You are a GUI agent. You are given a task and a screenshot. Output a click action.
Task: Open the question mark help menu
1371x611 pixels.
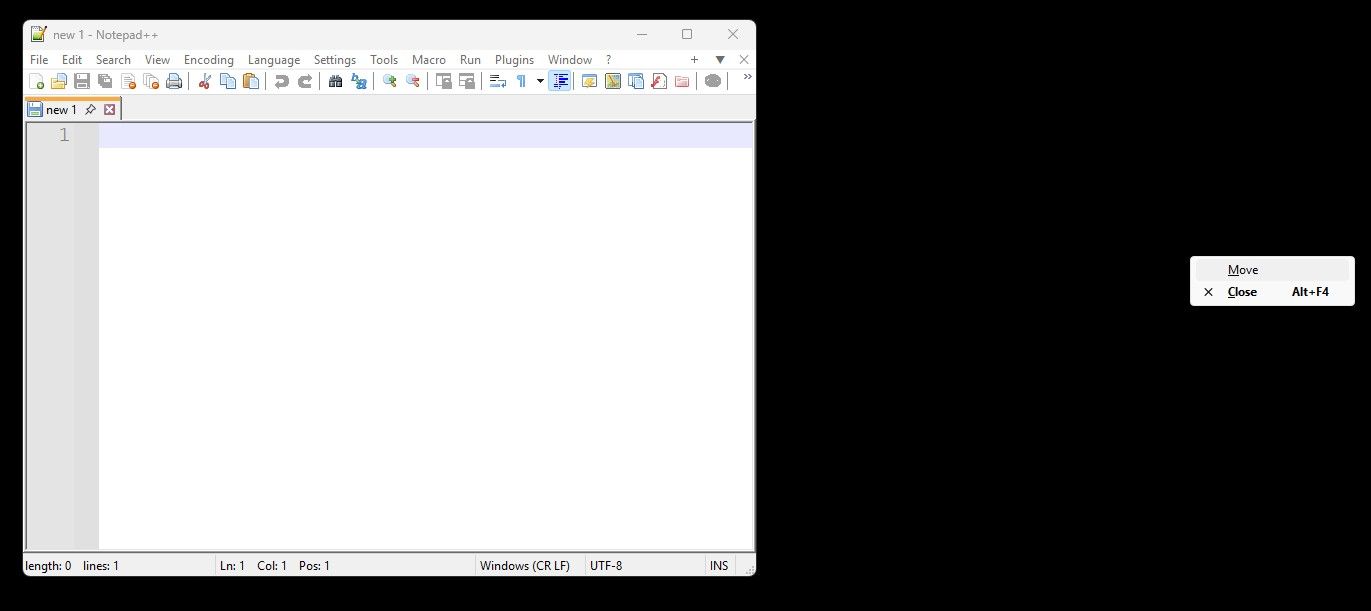tap(608, 60)
